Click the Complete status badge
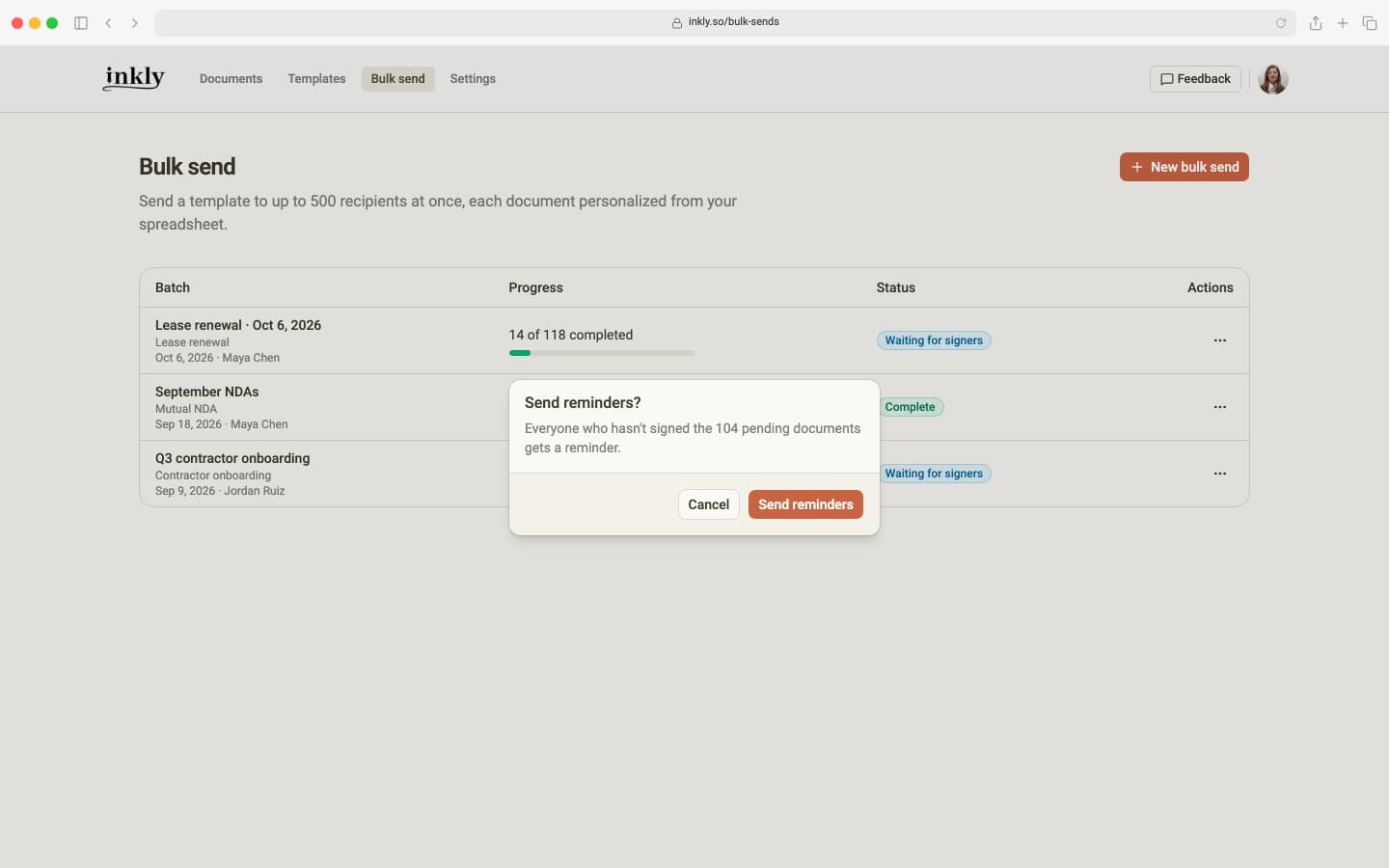This screenshot has width=1389, height=868. [911, 407]
